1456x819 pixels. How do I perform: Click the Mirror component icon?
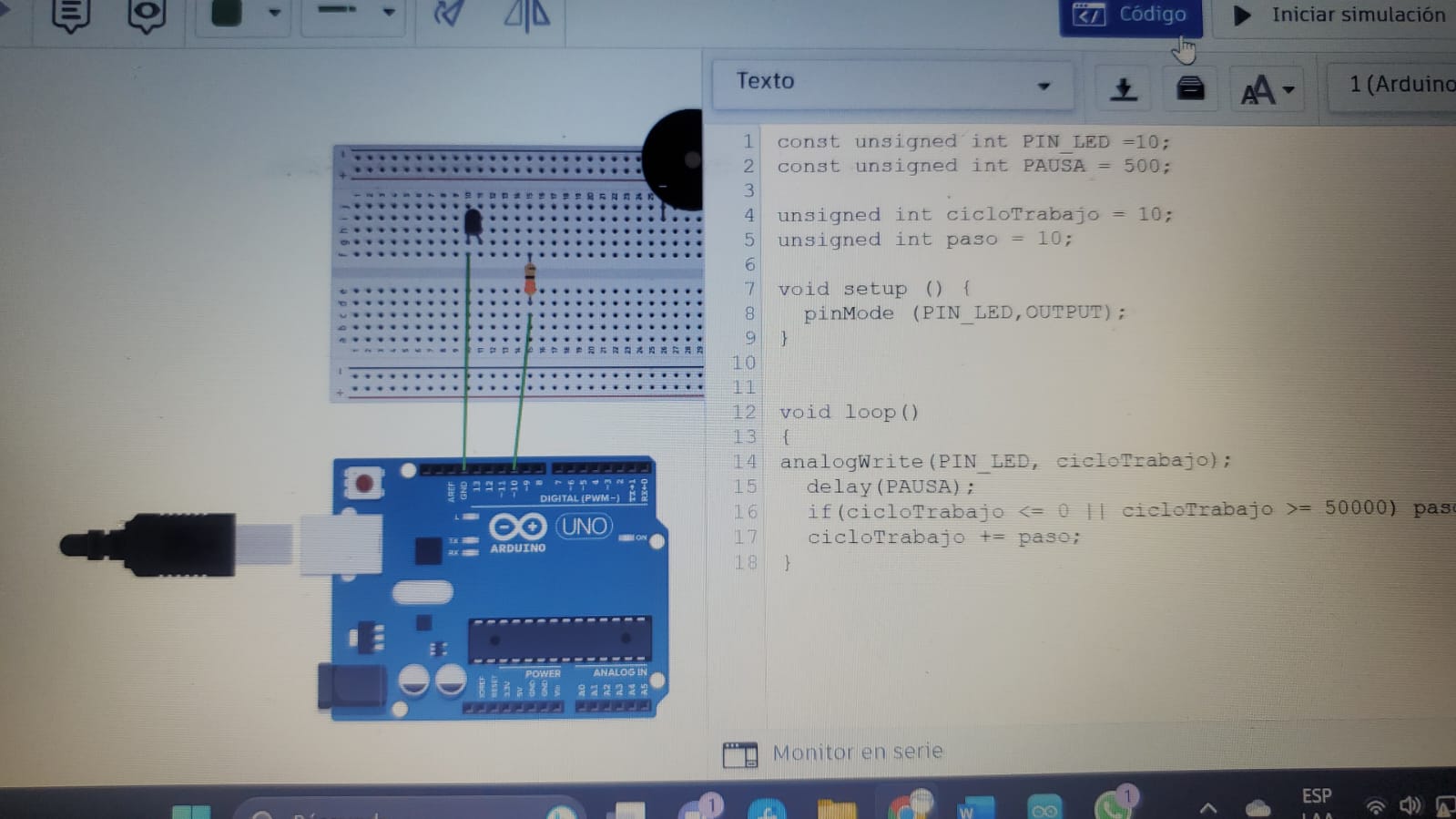tap(527, 14)
